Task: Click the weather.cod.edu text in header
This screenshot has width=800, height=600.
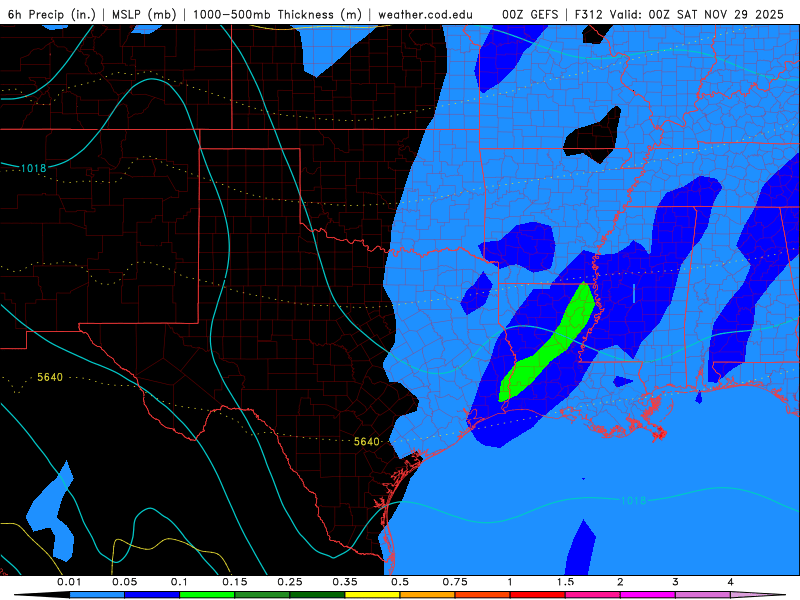Action: click(425, 14)
